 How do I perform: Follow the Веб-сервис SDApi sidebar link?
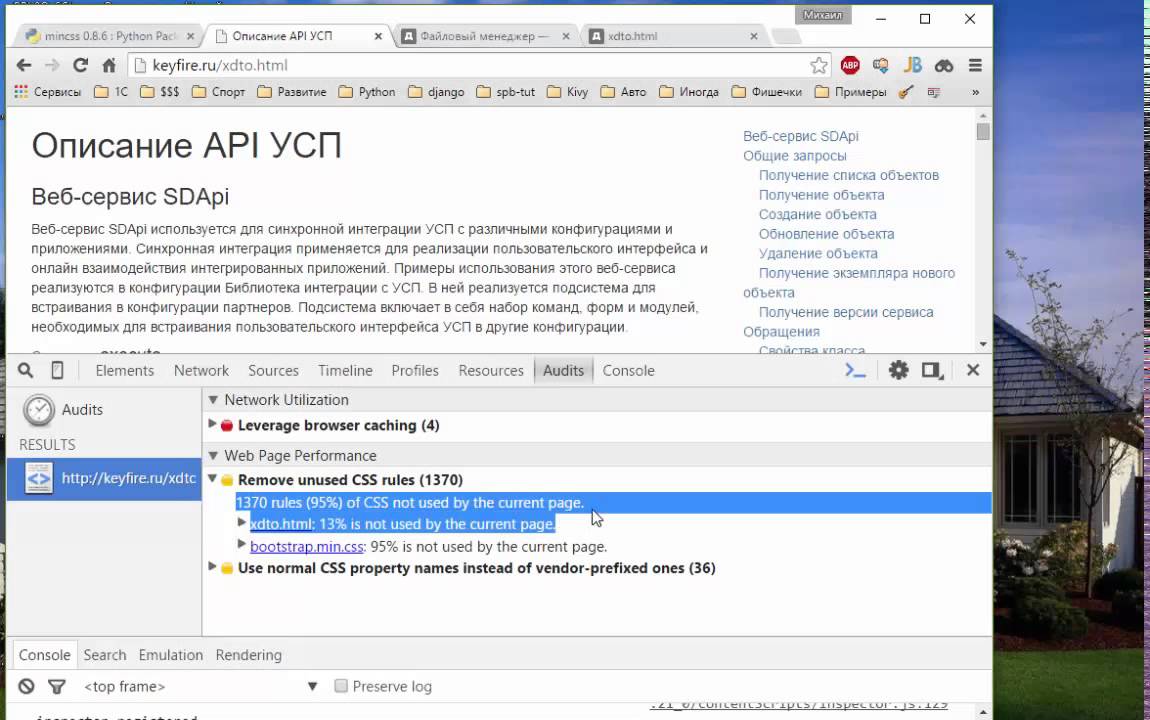[800, 136]
